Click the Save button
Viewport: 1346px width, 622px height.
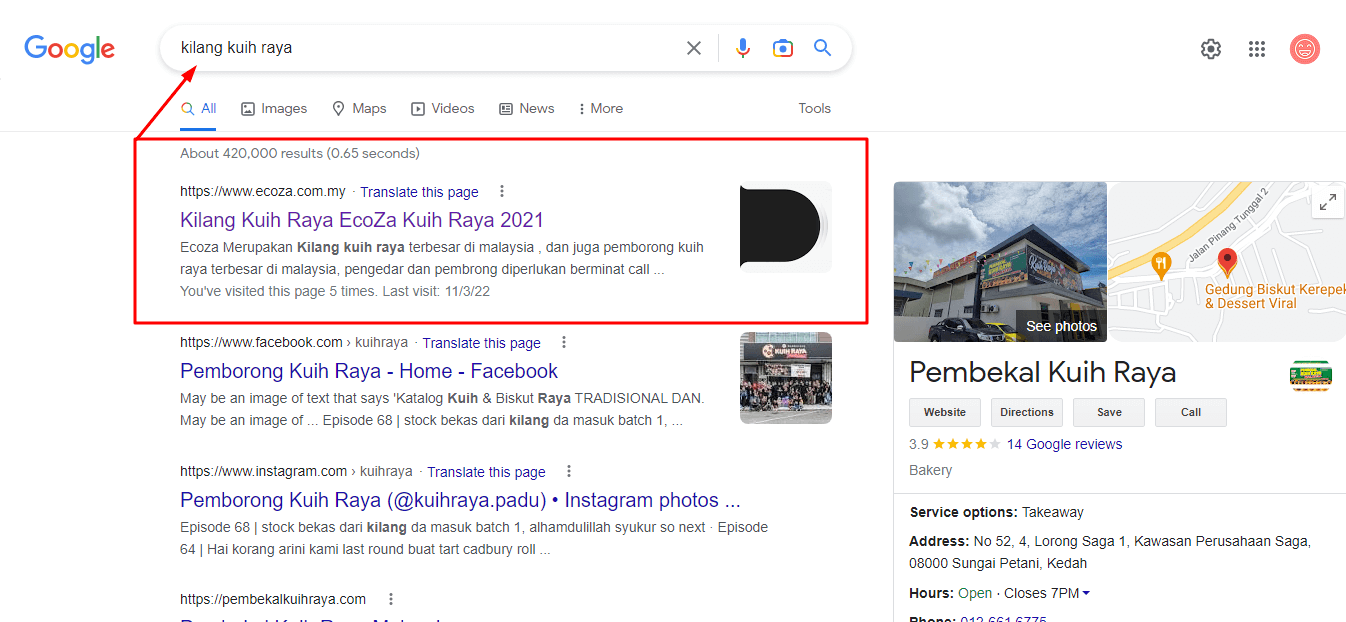pos(1109,412)
